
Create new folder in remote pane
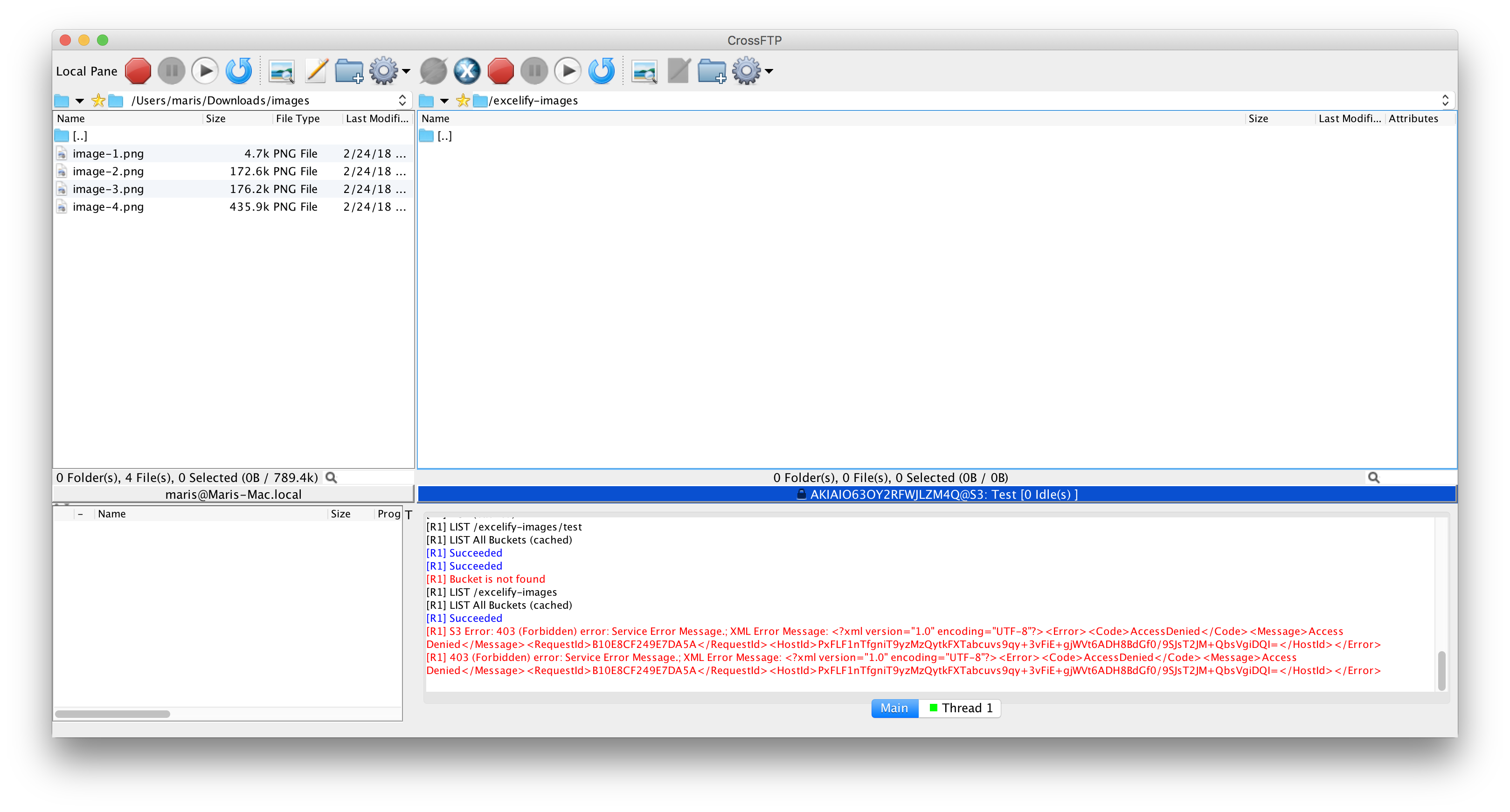[x=712, y=71]
